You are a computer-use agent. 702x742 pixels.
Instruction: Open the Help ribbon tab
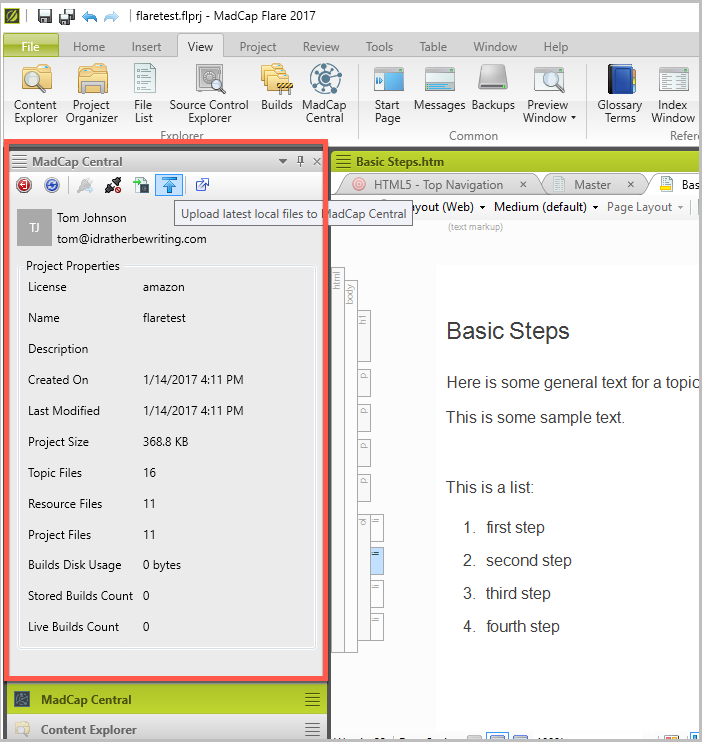click(556, 47)
